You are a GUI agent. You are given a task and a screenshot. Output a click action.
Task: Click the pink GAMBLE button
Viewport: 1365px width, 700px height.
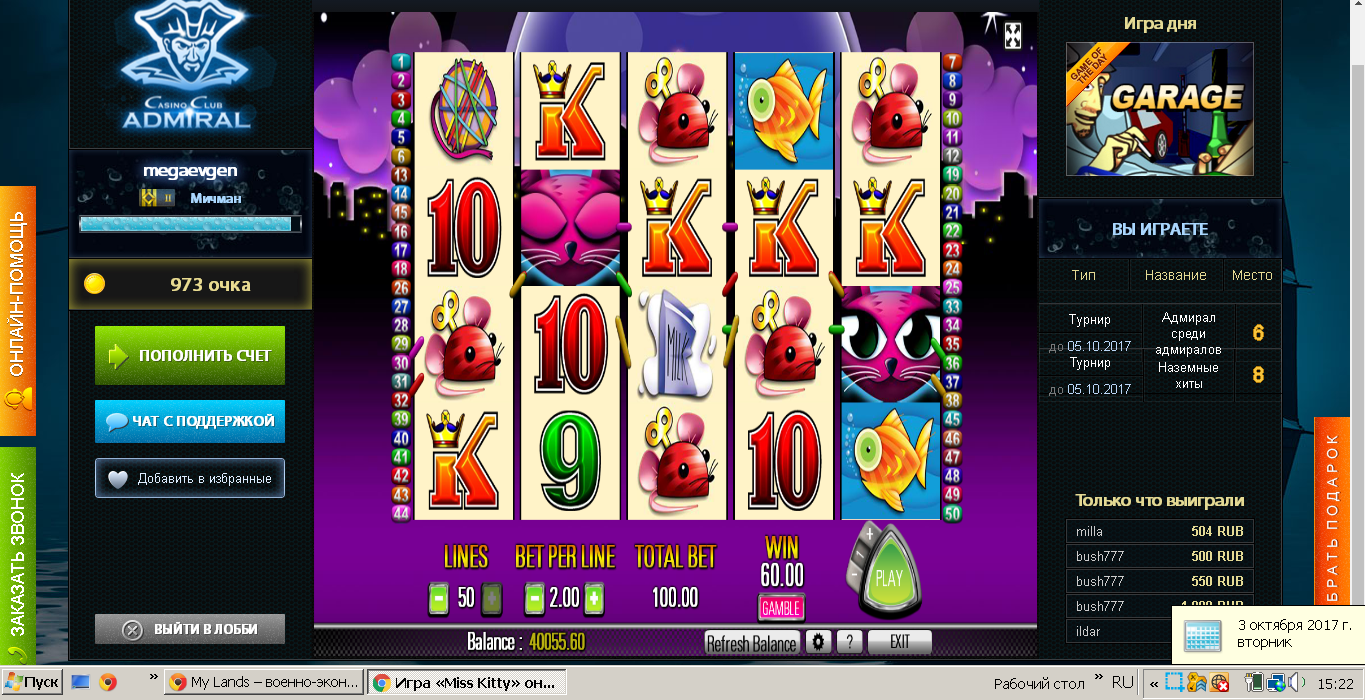pyautogui.click(x=781, y=607)
